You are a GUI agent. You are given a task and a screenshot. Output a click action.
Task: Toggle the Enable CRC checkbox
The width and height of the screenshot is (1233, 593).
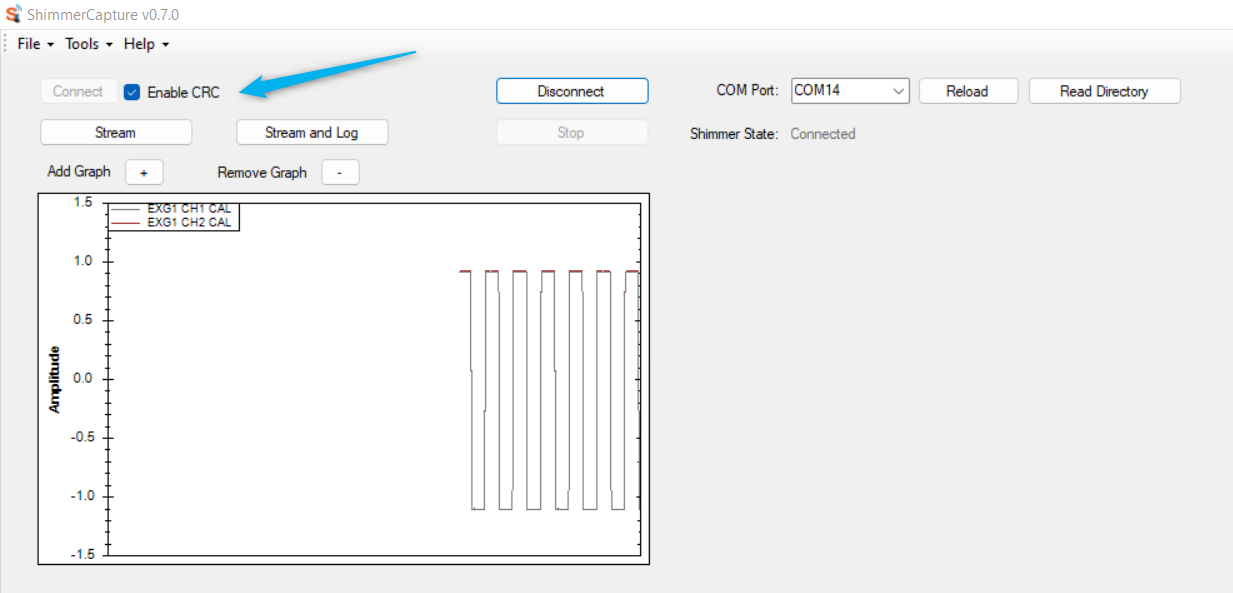pyautogui.click(x=132, y=92)
